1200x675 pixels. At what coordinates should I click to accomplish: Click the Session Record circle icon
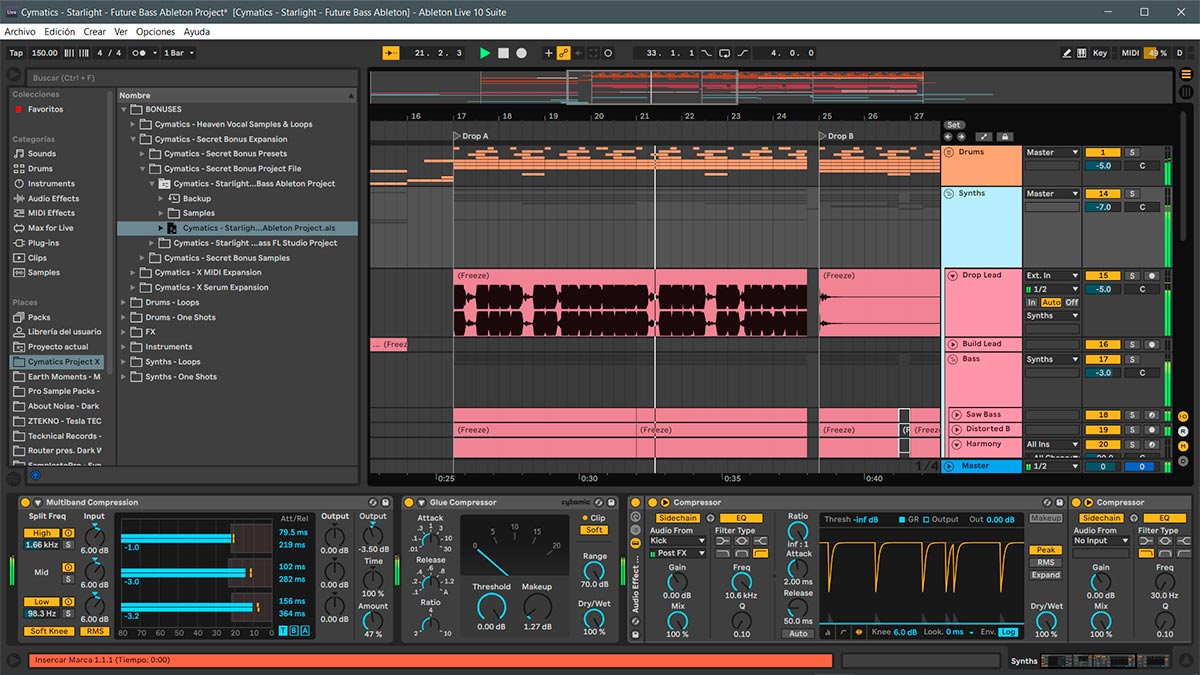coord(609,53)
